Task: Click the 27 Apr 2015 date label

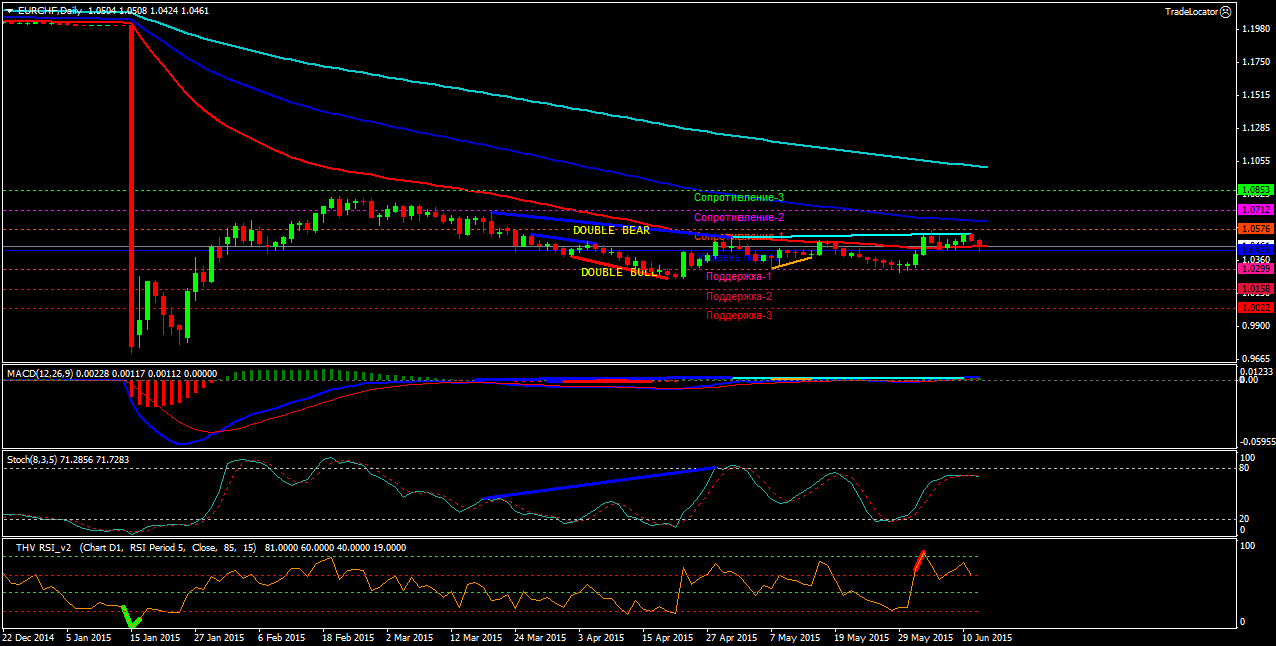Action: (730, 637)
